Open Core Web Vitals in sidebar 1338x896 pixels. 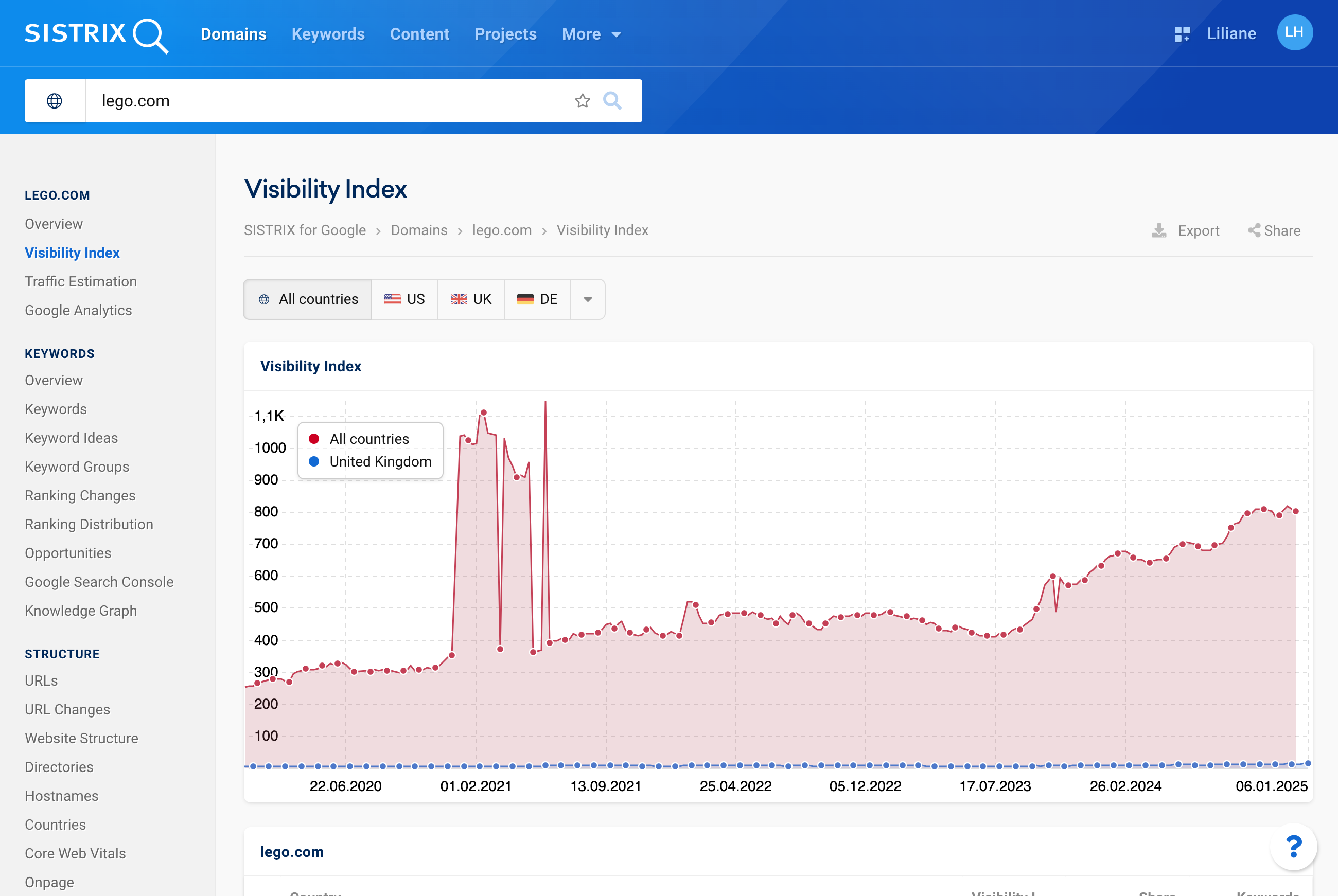[x=75, y=854]
